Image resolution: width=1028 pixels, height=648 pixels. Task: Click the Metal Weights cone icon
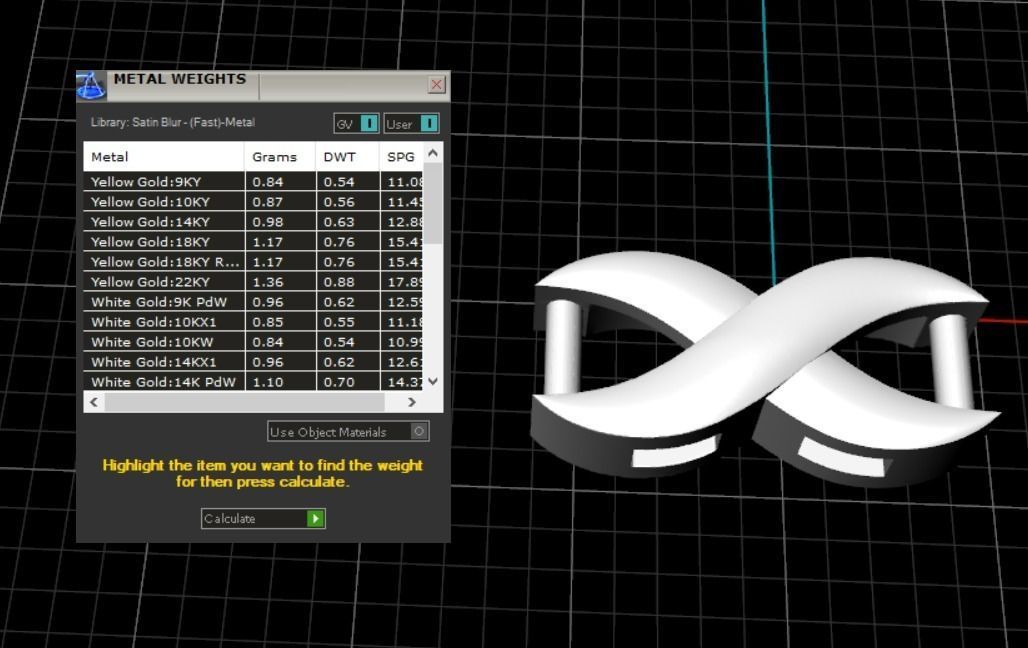click(x=90, y=86)
